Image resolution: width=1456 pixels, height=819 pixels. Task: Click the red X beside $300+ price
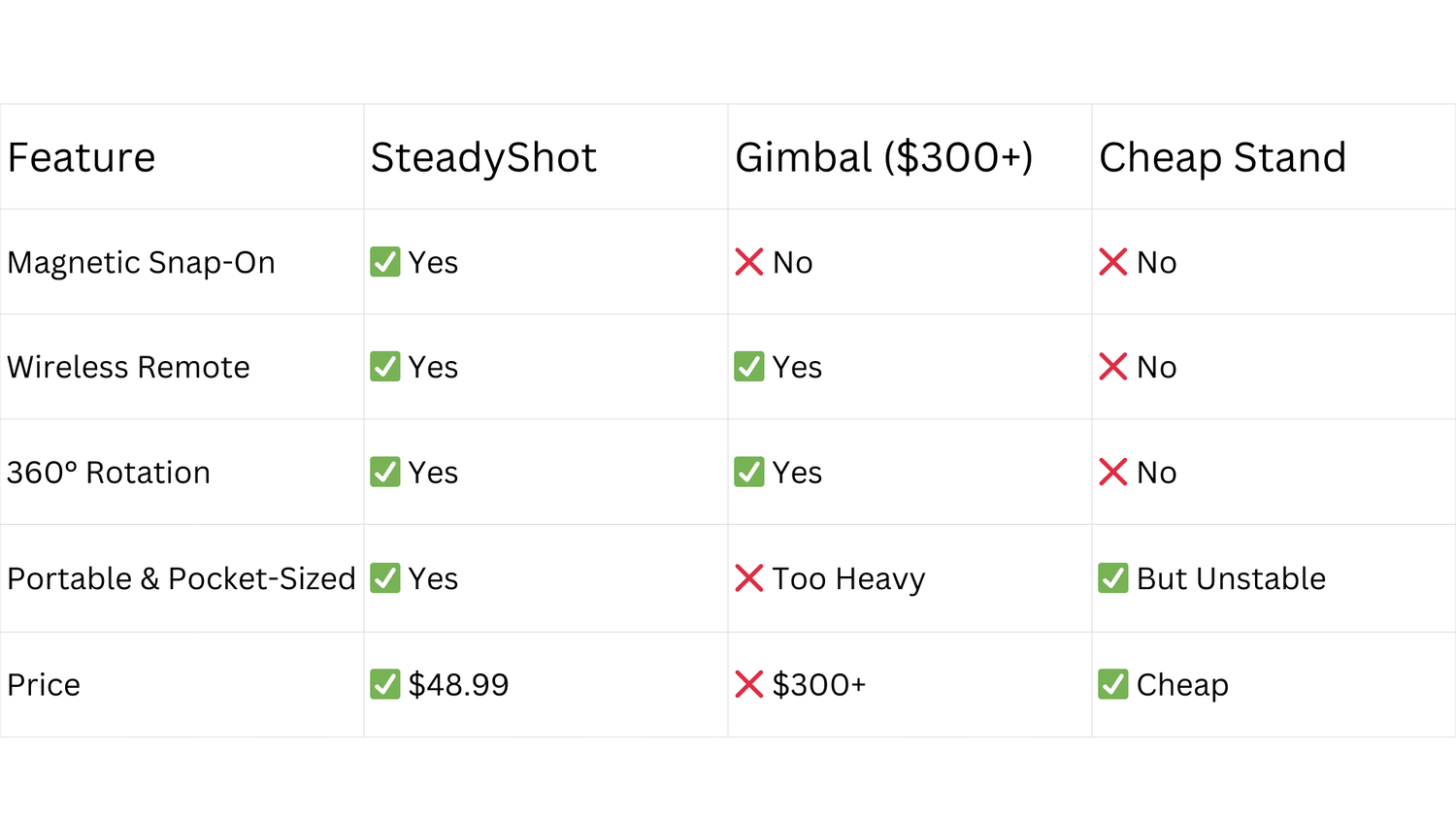coord(749,684)
